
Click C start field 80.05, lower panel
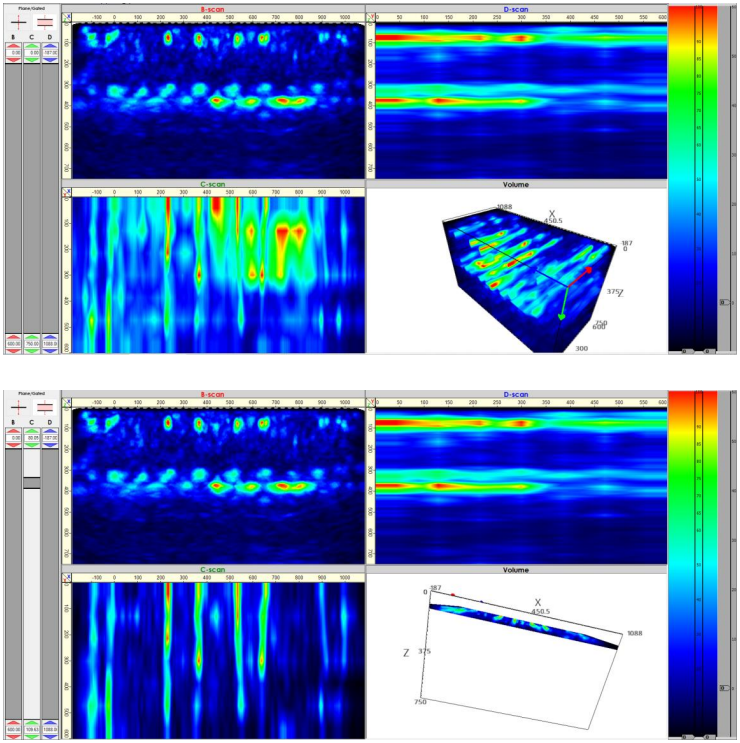coord(32,438)
